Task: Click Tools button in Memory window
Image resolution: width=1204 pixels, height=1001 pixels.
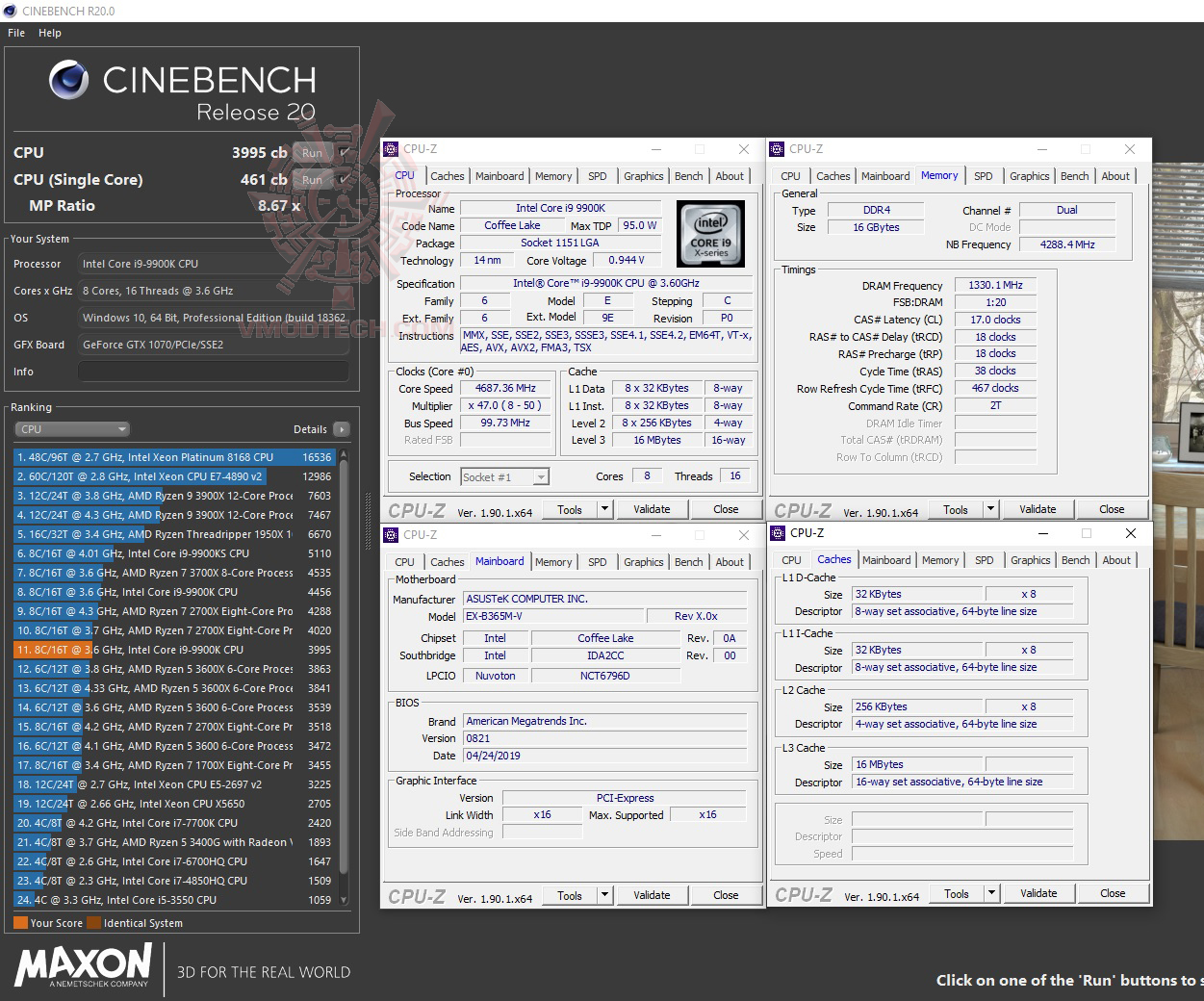Action: [x=956, y=509]
